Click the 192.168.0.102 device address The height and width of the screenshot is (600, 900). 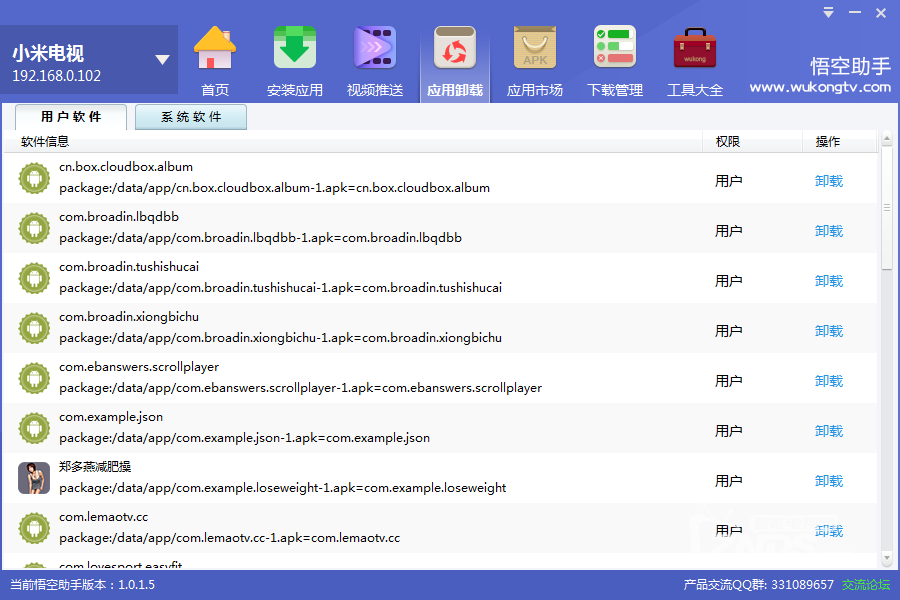point(56,76)
